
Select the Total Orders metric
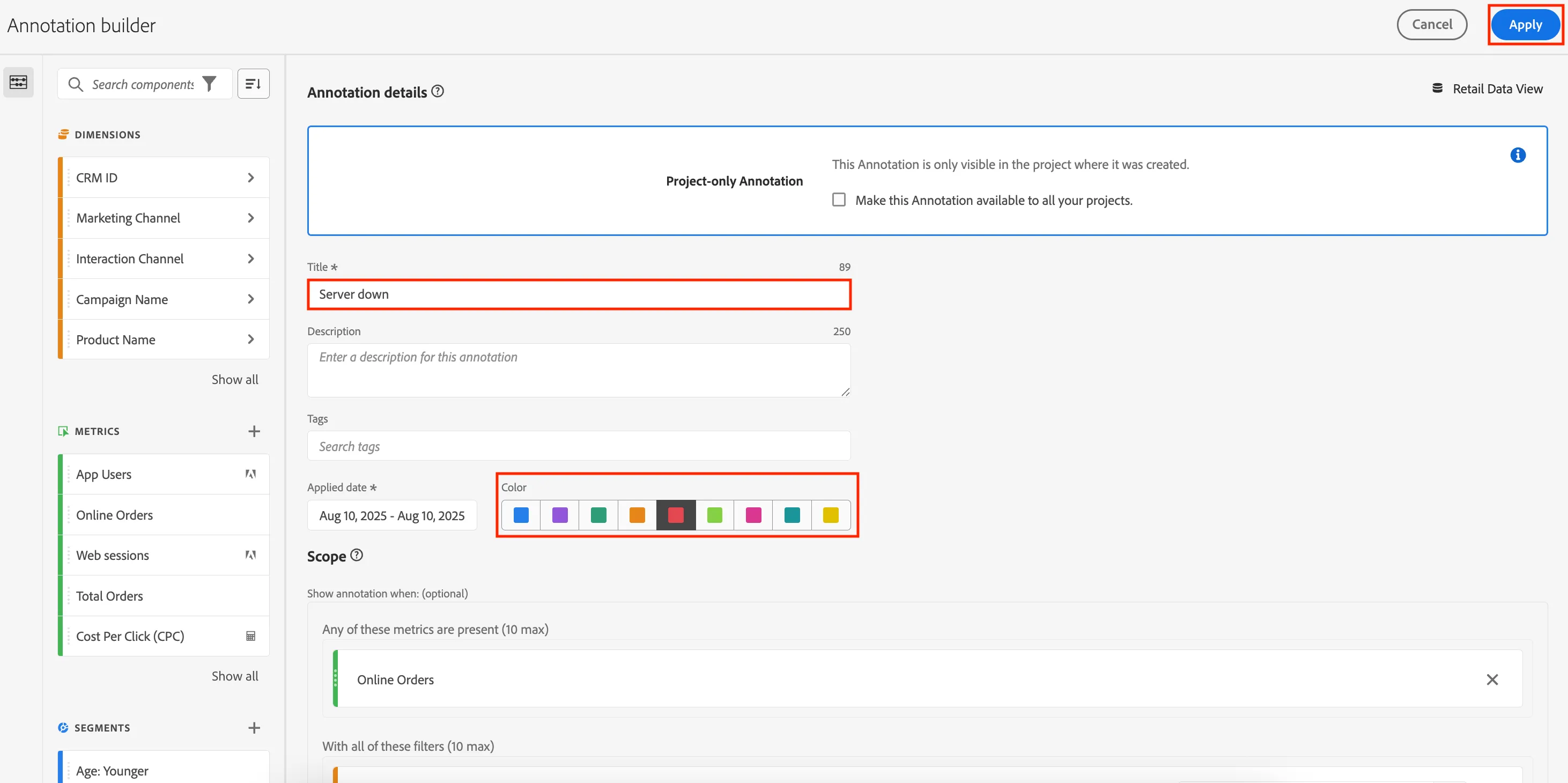[164, 595]
